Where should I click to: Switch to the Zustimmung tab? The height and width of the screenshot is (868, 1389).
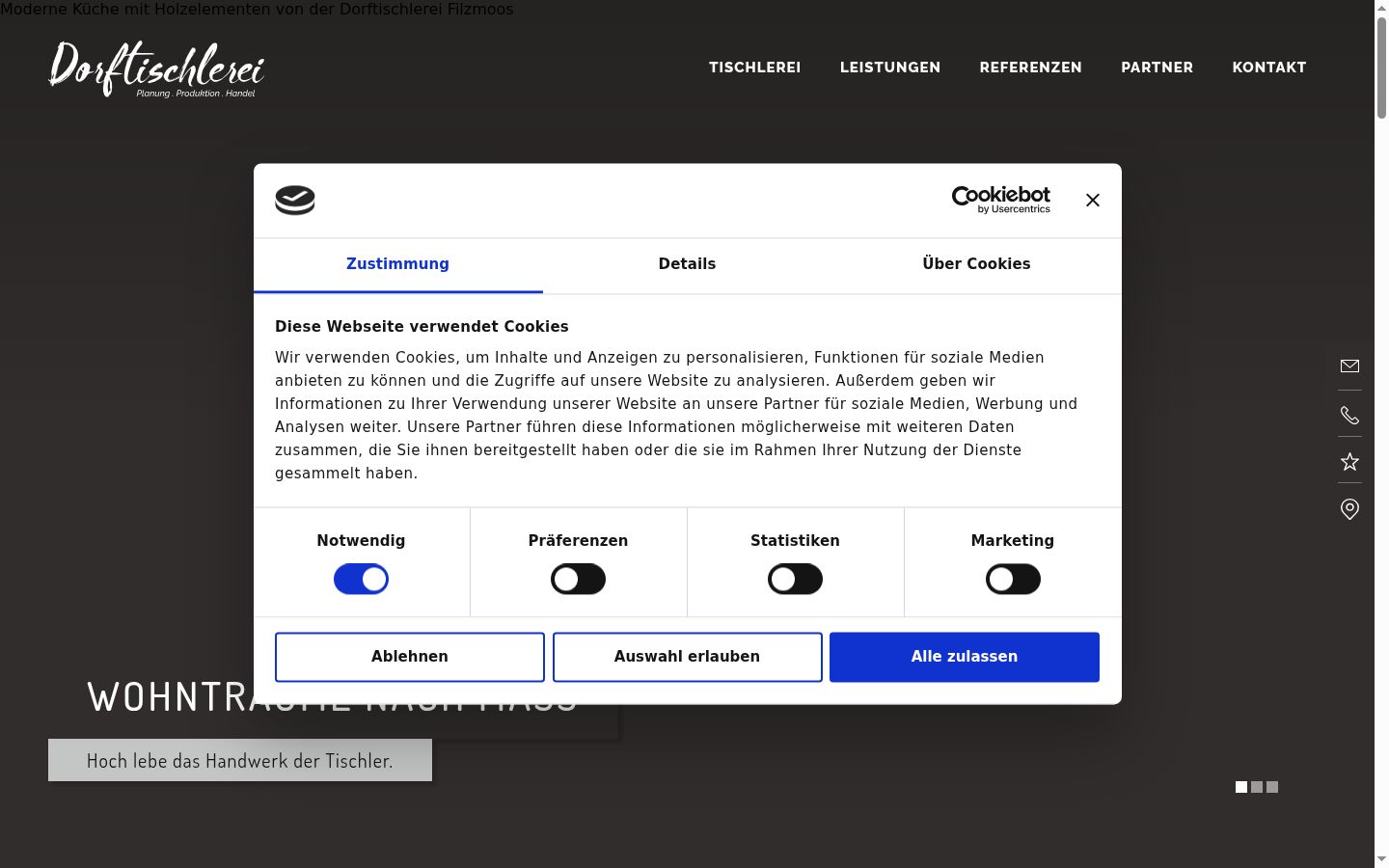coord(397,265)
